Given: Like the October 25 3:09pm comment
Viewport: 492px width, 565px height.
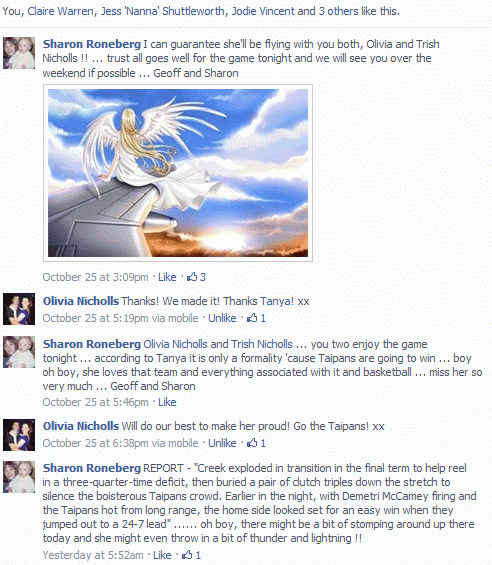Looking at the screenshot, I should pyautogui.click(x=167, y=277).
